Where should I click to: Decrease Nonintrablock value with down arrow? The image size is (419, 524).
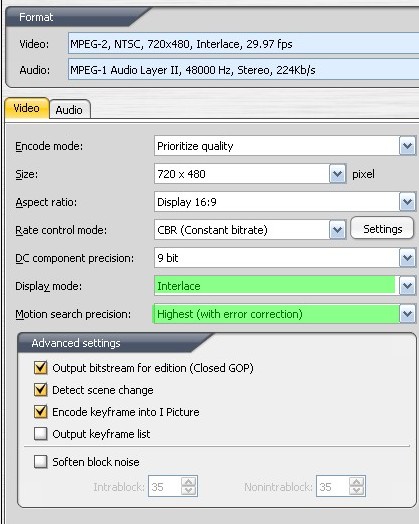357,490
